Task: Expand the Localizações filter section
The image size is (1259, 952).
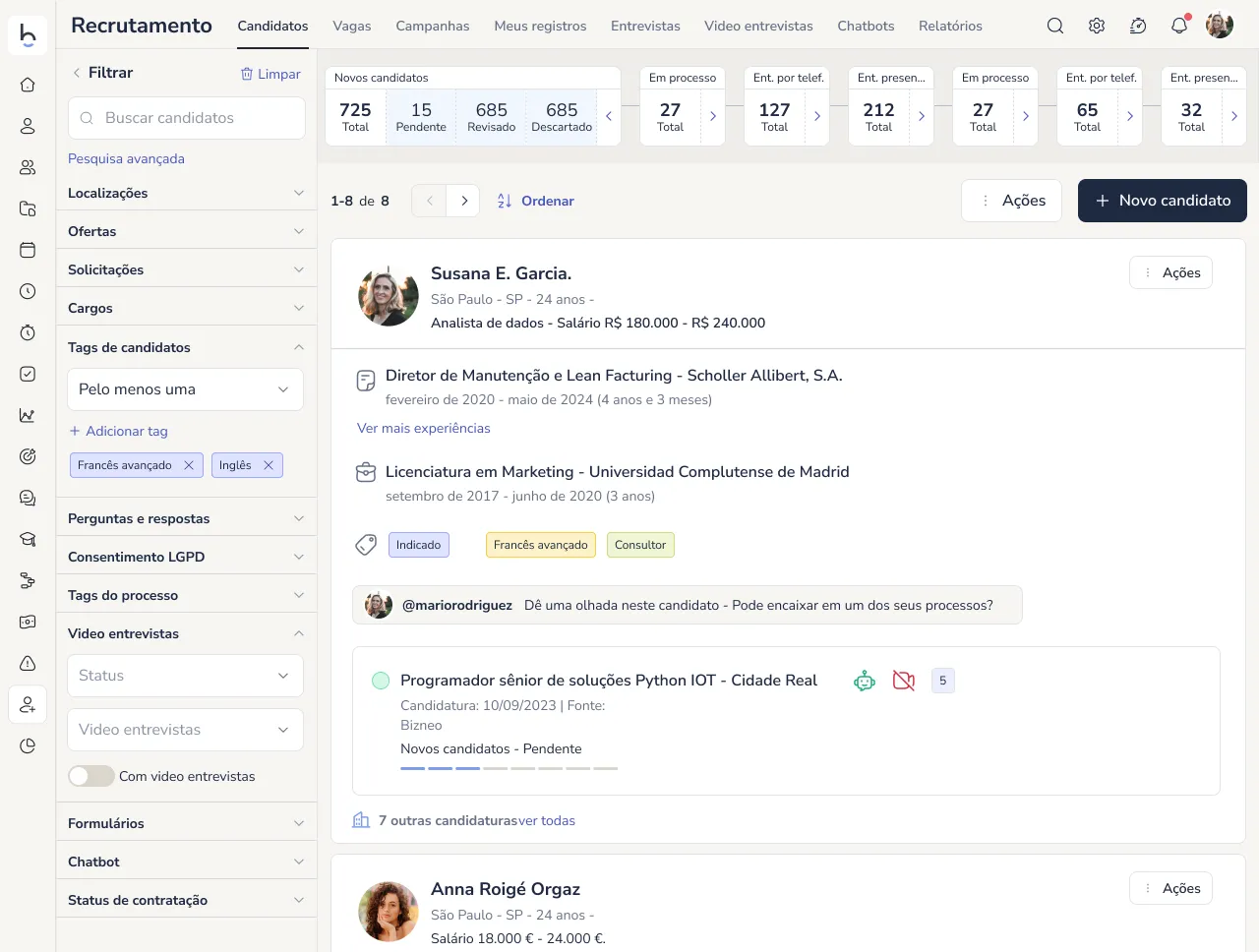Action: (x=186, y=193)
